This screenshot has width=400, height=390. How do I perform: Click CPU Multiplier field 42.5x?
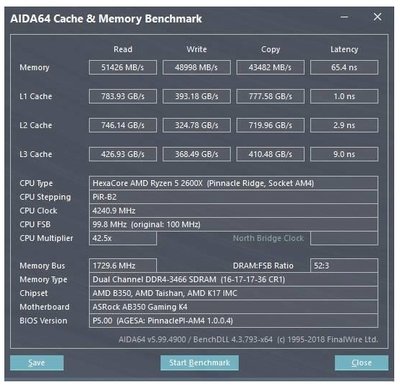point(123,238)
